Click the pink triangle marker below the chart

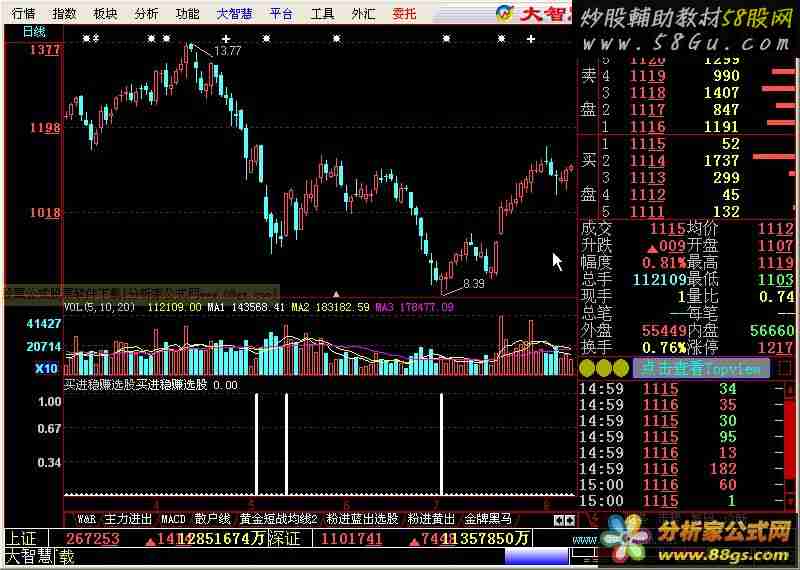pyautogui.click(x=336, y=294)
